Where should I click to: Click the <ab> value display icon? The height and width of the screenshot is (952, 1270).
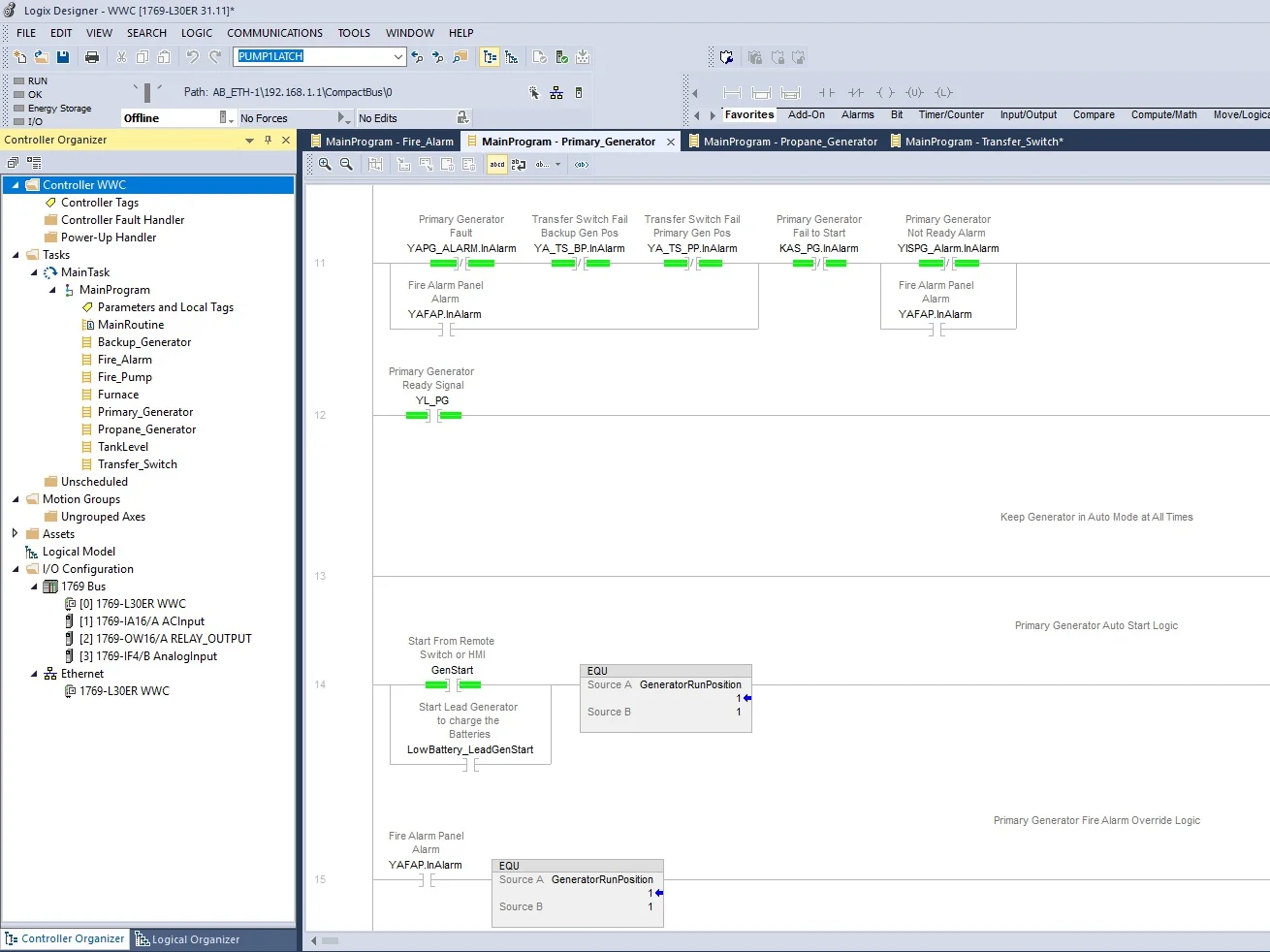click(582, 165)
